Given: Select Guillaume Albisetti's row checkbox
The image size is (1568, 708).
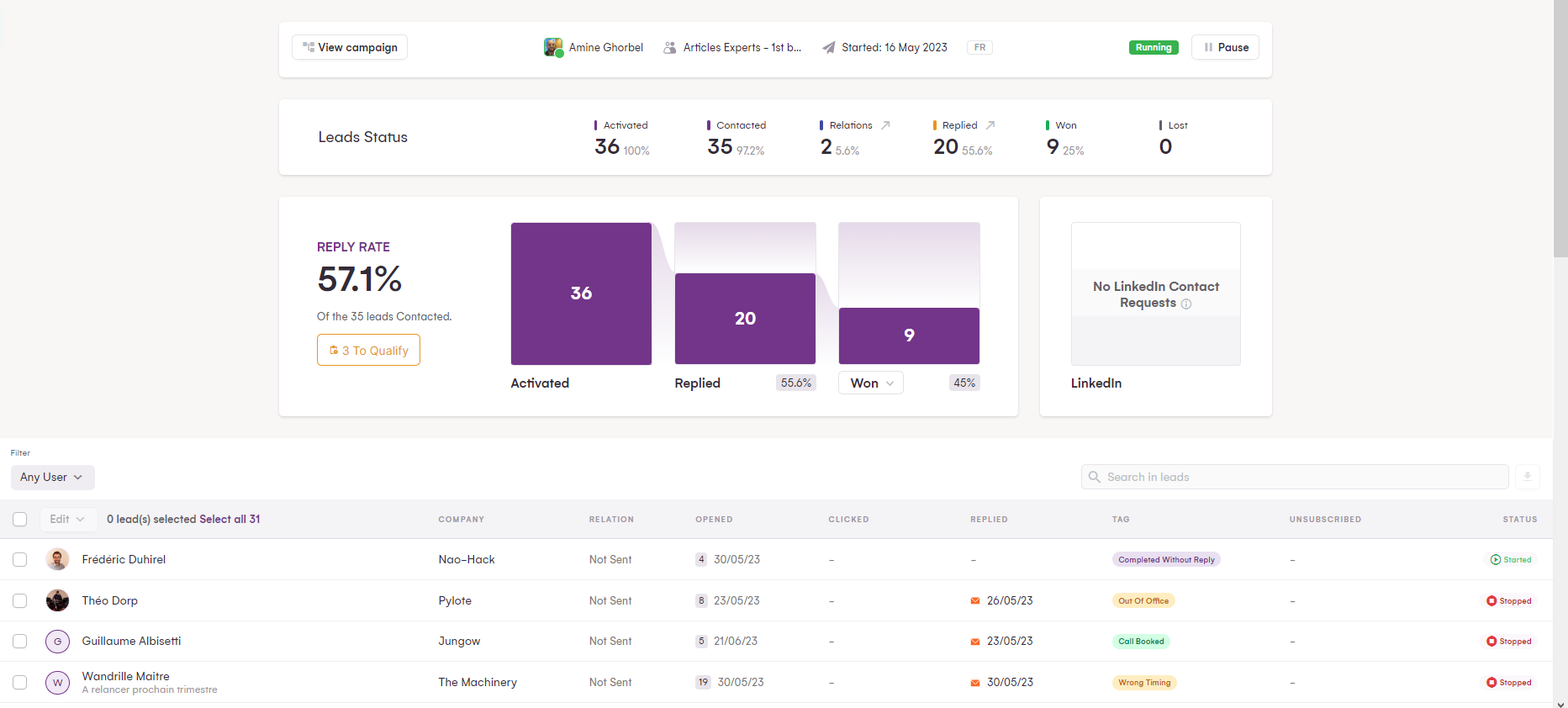Looking at the screenshot, I should tap(20, 642).
